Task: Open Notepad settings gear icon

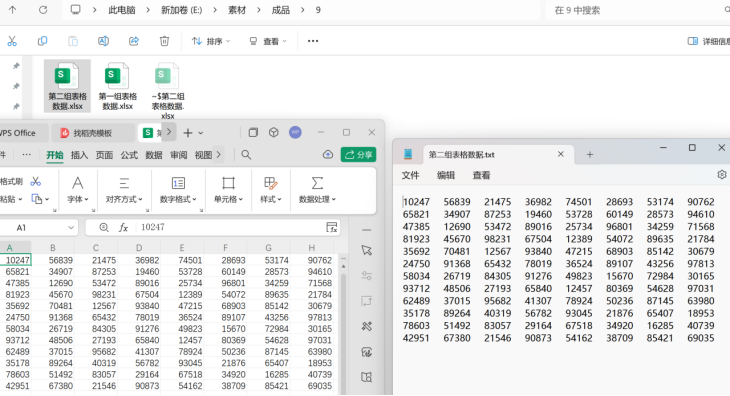Action: (722, 175)
